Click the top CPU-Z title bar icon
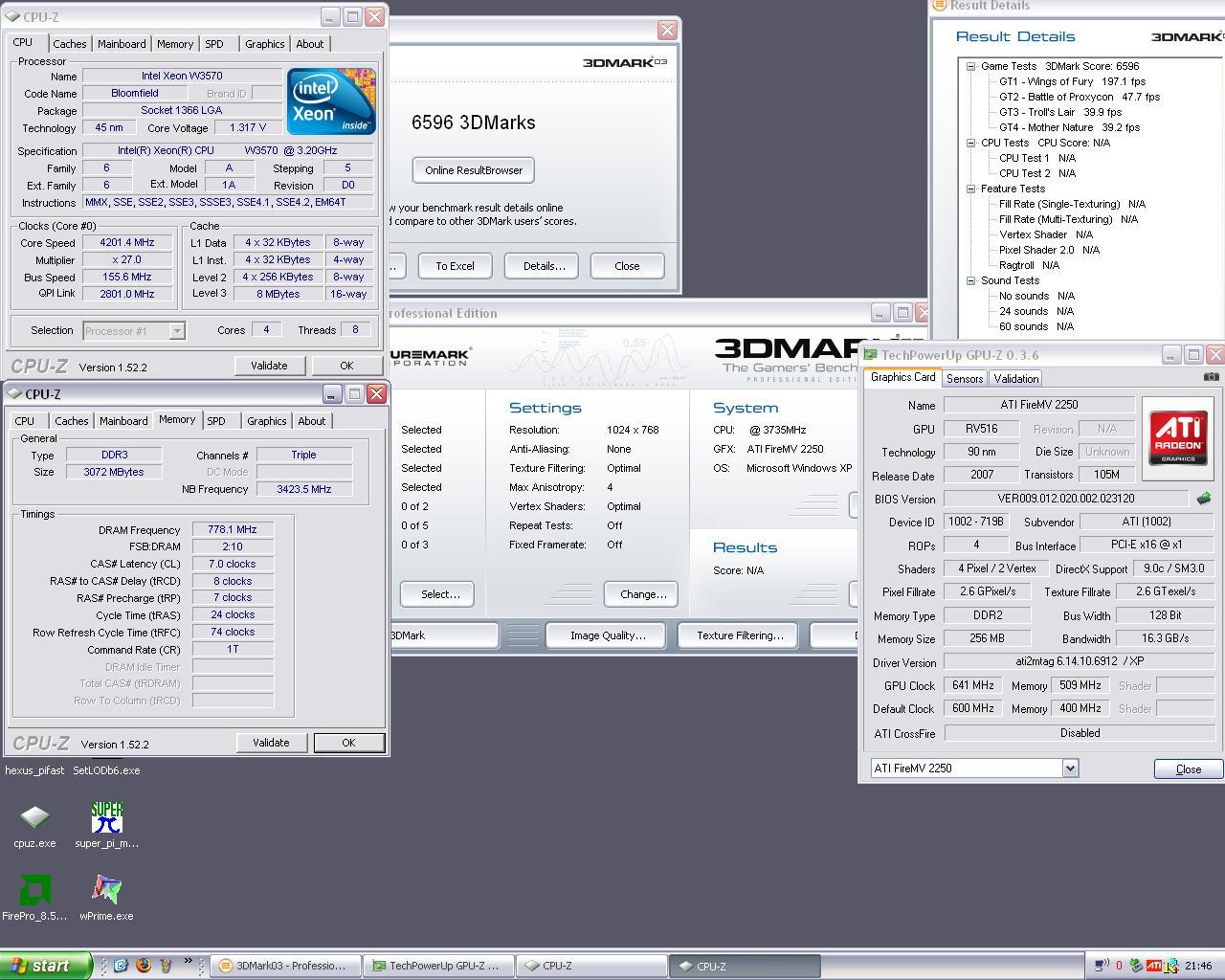The height and width of the screenshot is (980, 1225). (14, 17)
